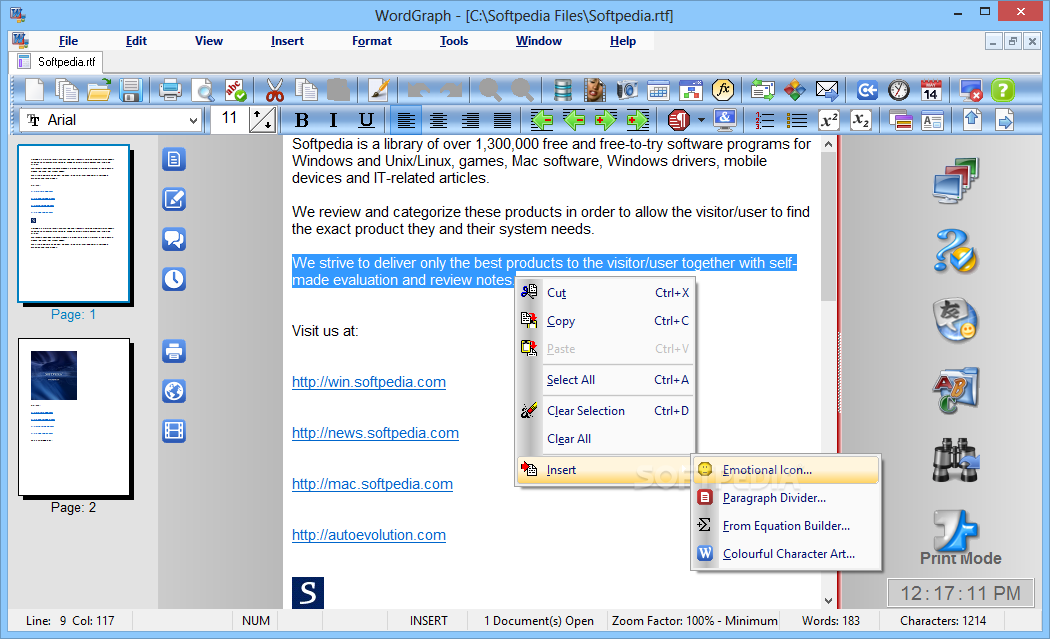
Task: Toggle underline formatting
Action: pos(366,120)
